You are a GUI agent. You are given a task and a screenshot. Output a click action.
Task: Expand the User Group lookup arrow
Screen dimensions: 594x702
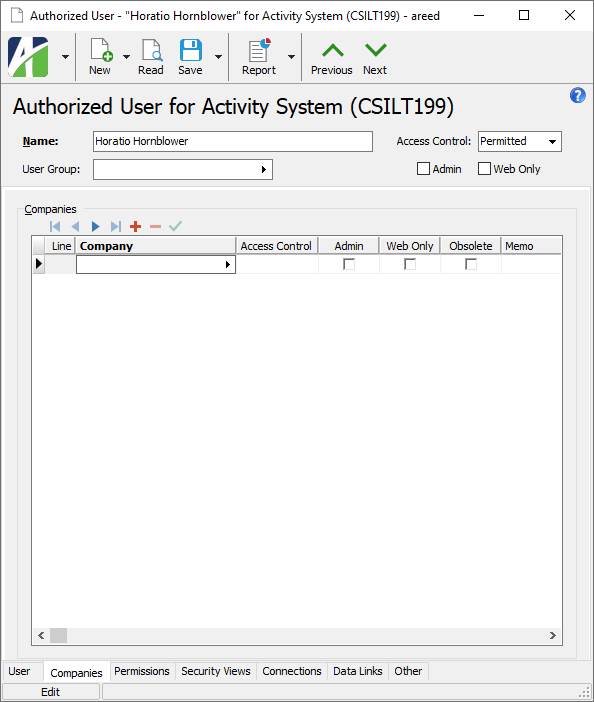264,170
